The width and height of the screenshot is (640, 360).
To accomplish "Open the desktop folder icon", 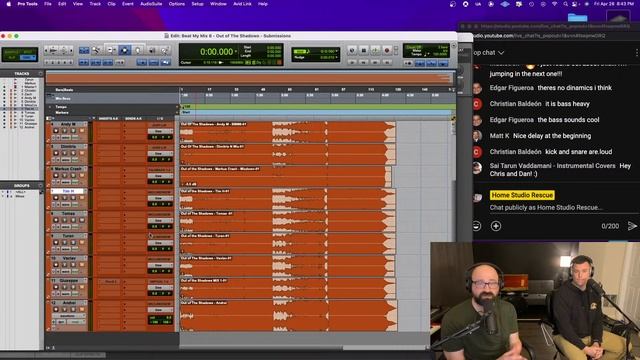I will [x=578, y=17].
